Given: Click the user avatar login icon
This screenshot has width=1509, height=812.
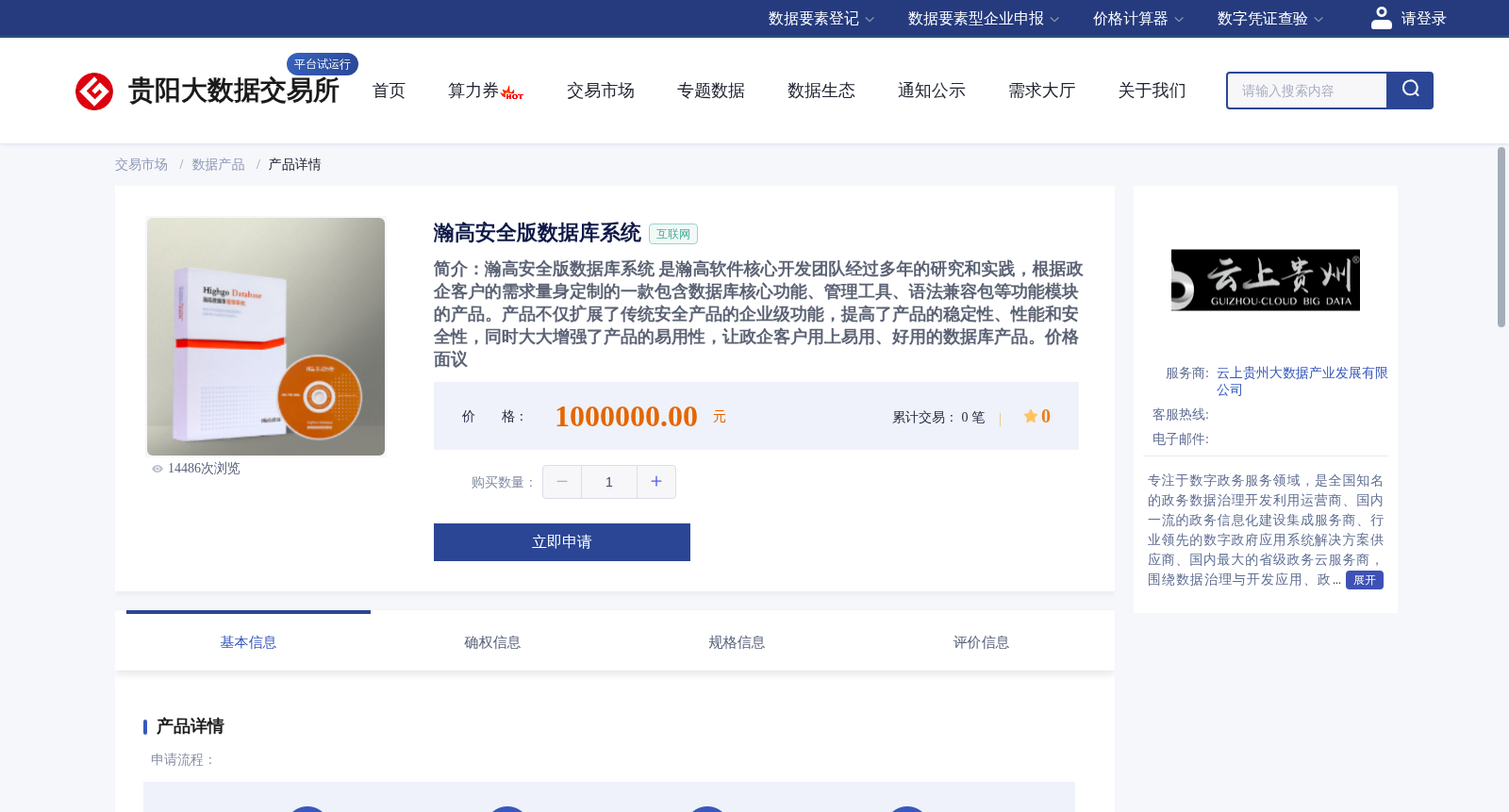Looking at the screenshot, I should (1381, 18).
